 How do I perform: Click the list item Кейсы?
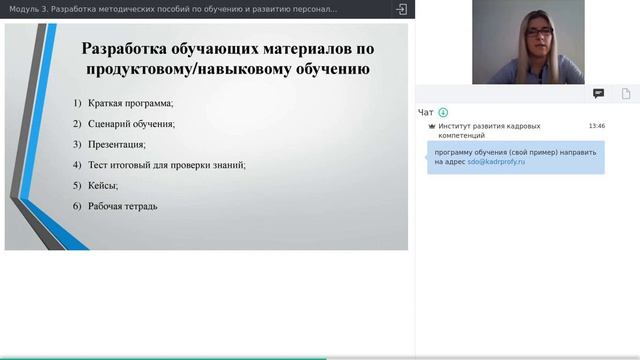tap(103, 185)
